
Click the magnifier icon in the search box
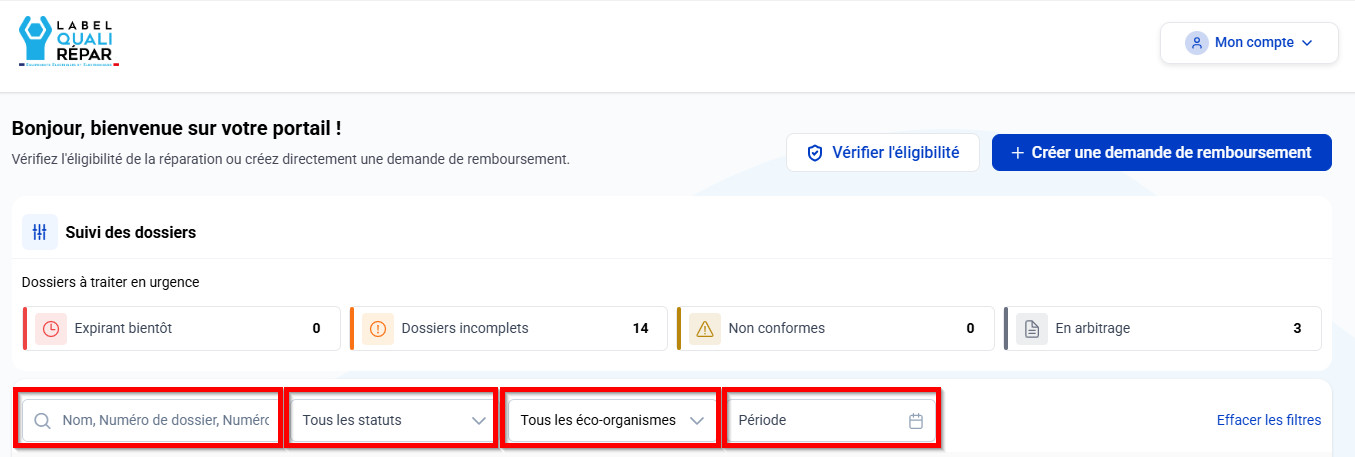tap(43, 421)
